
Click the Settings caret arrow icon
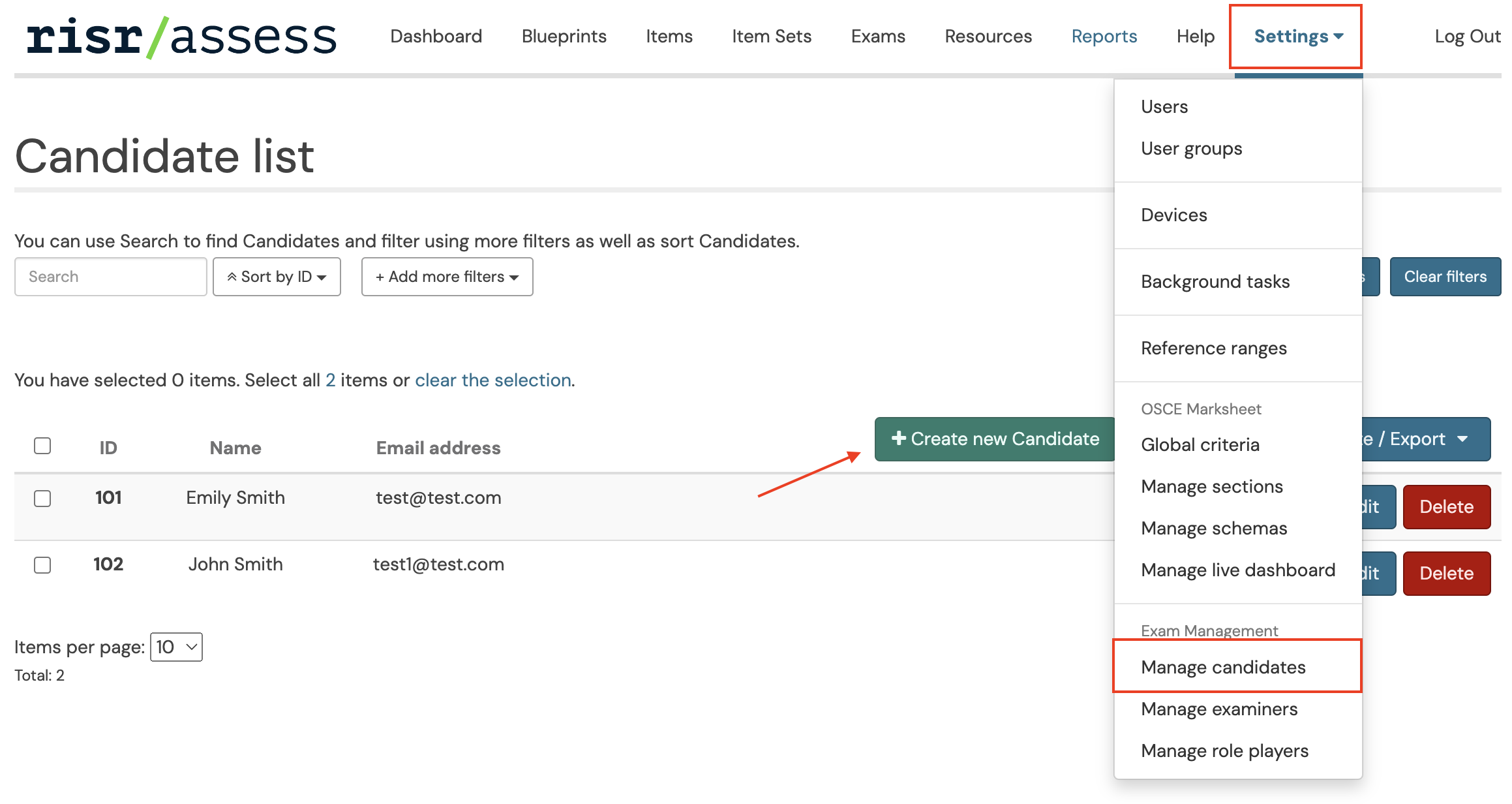pyautogui.click(x=1338, y=37)
